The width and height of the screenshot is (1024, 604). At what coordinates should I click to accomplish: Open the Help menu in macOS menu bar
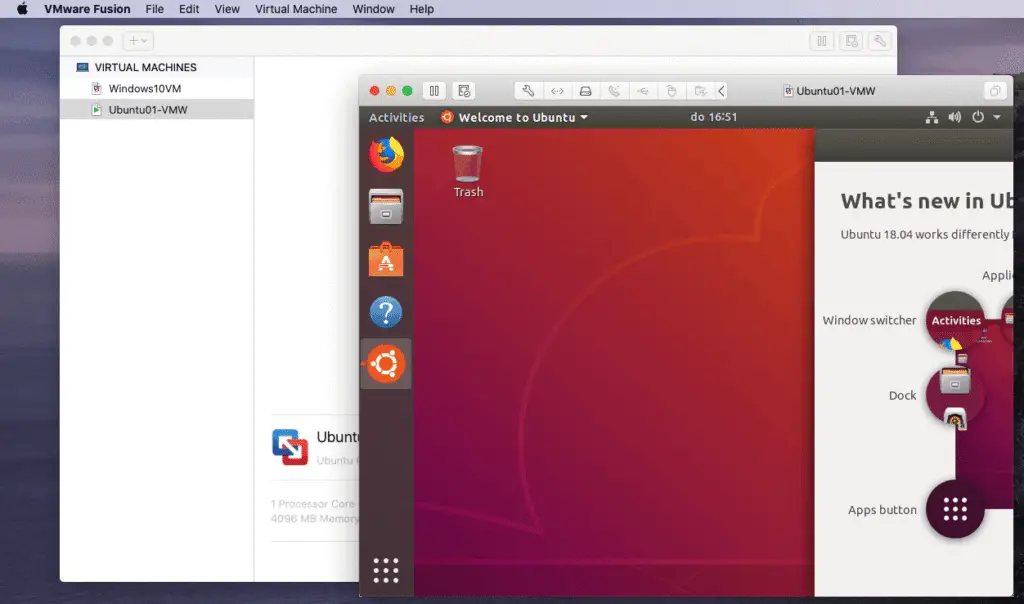click(x=422, y=9)
